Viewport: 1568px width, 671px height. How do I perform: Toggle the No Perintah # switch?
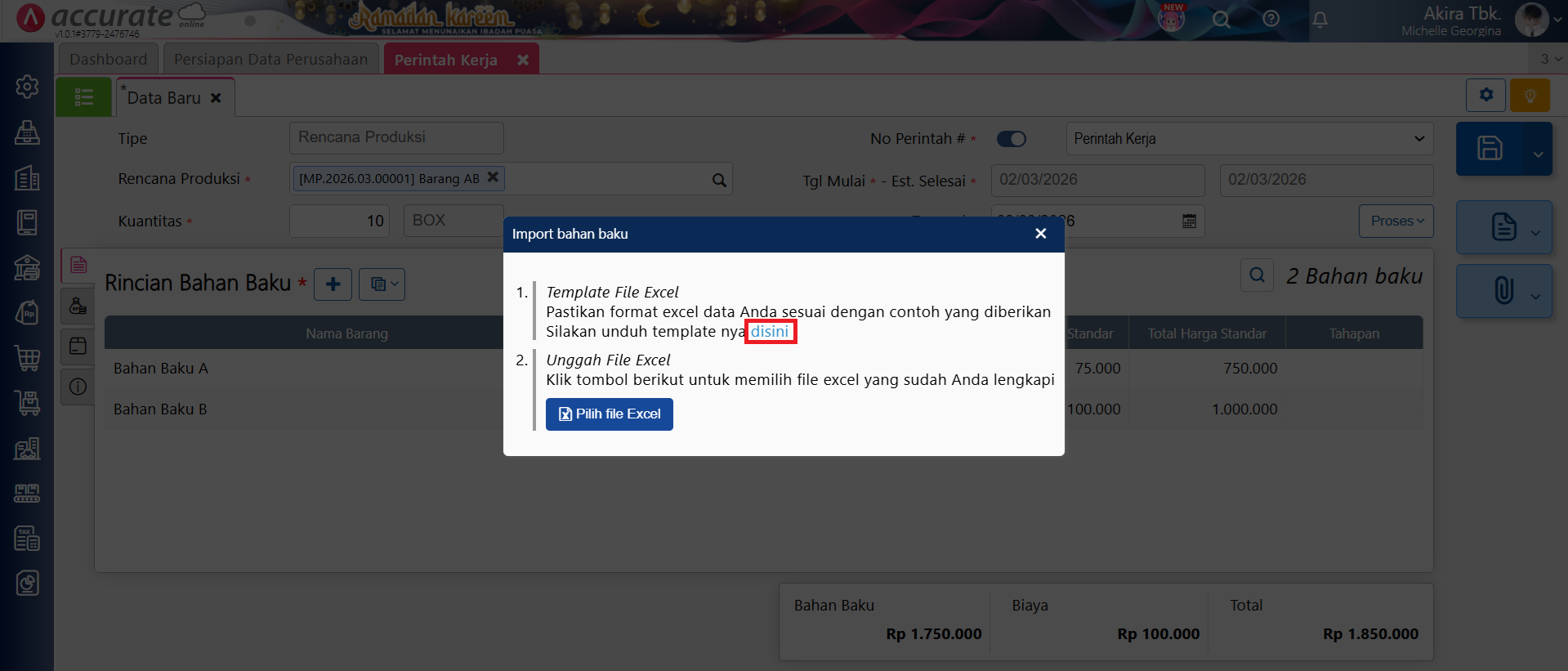pyautogui.click(x=1011, y=139)
